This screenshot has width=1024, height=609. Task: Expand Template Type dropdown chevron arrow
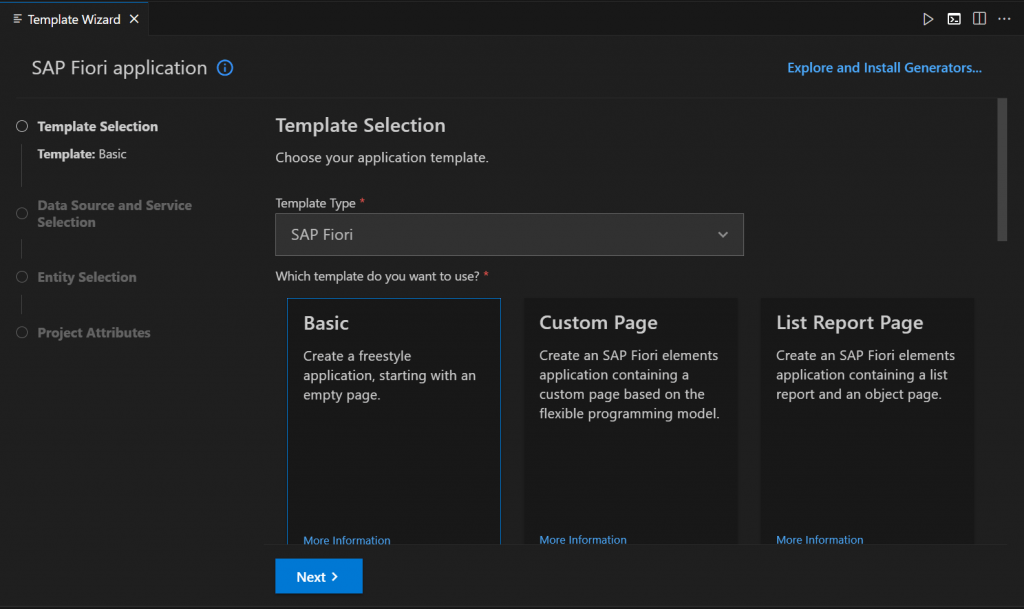(722, 234)
